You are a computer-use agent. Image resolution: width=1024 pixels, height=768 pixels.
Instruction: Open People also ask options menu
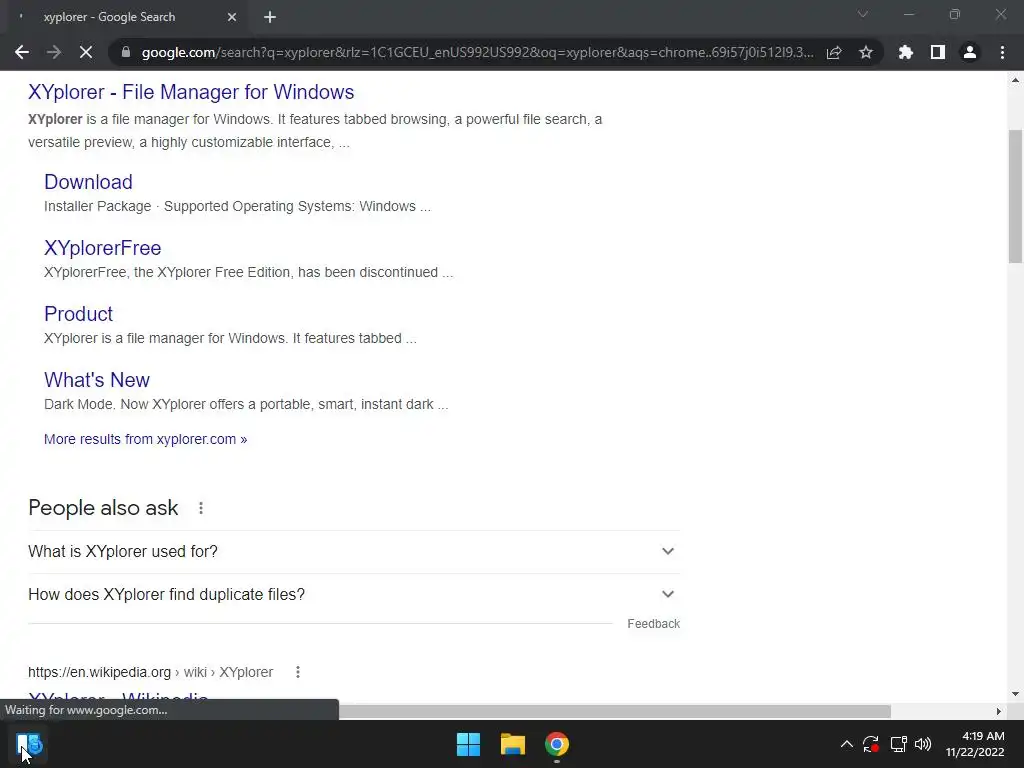[x=201, y=508]
